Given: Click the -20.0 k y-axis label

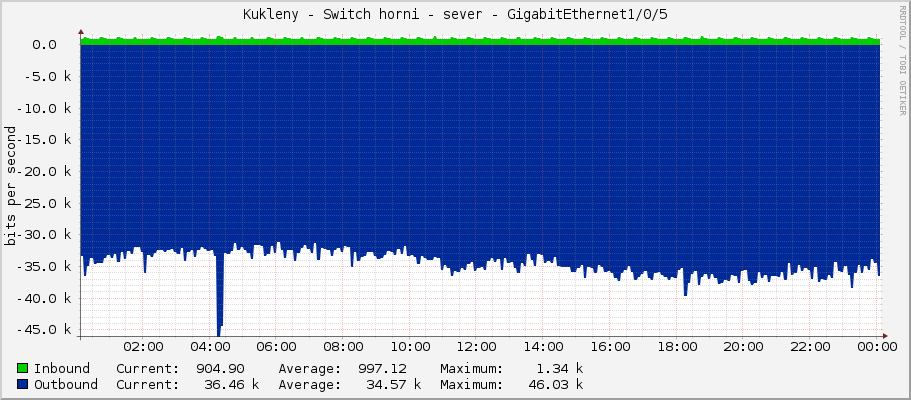Looking at the screenshot, I should (x=44, y=172).
